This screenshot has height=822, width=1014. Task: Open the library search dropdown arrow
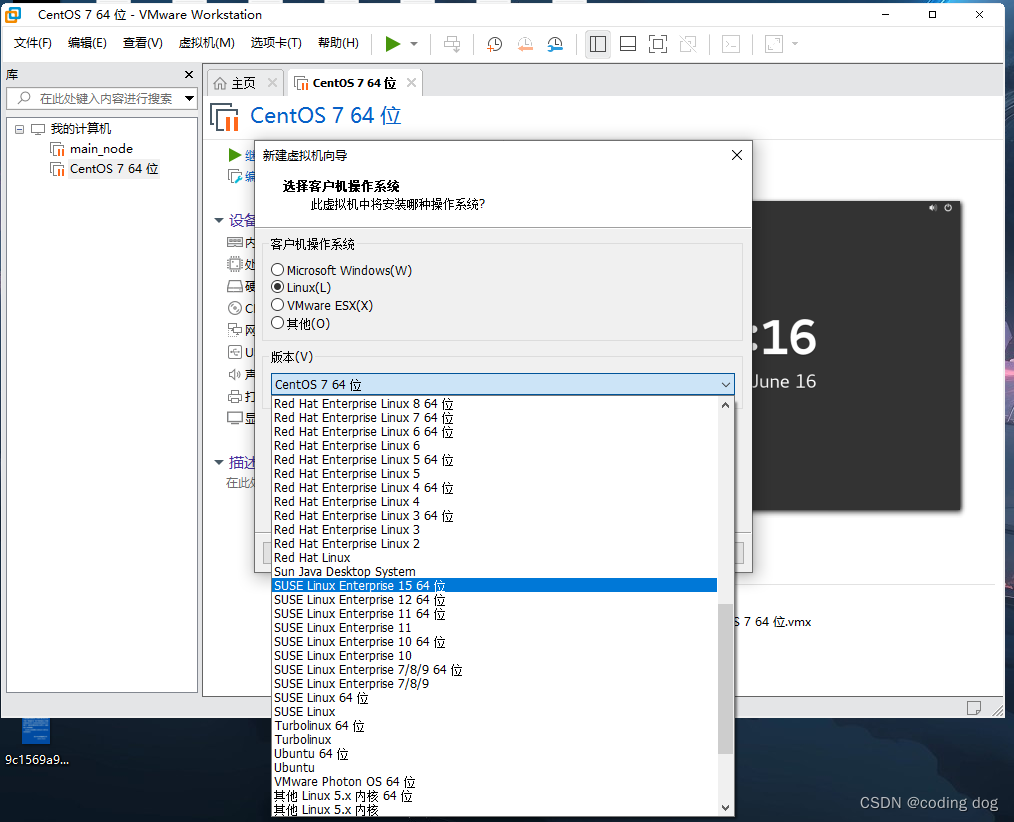[189, 98]
